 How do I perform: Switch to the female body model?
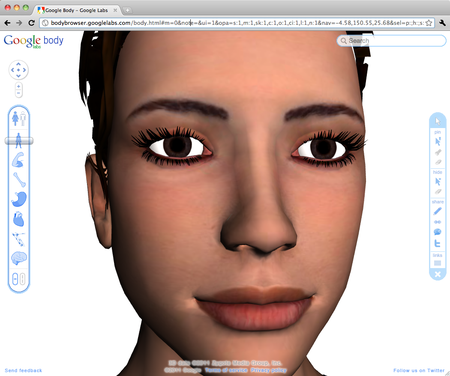point(15,118)
